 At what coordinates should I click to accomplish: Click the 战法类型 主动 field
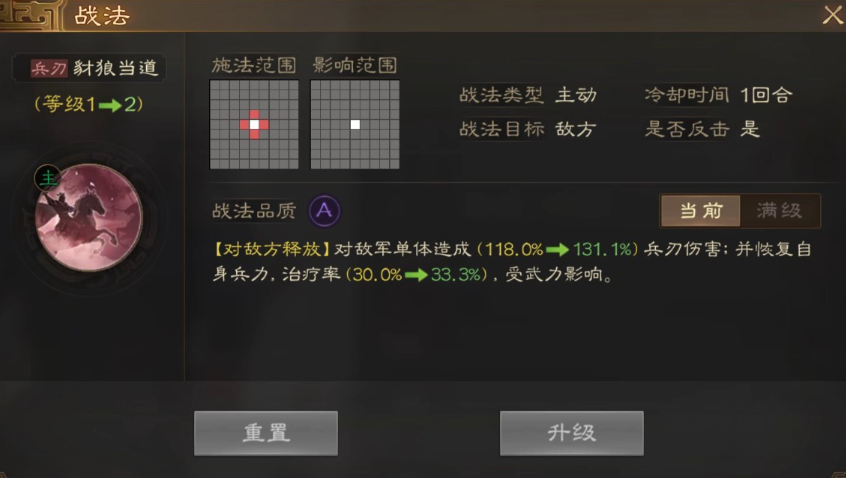tap(528, 95)
